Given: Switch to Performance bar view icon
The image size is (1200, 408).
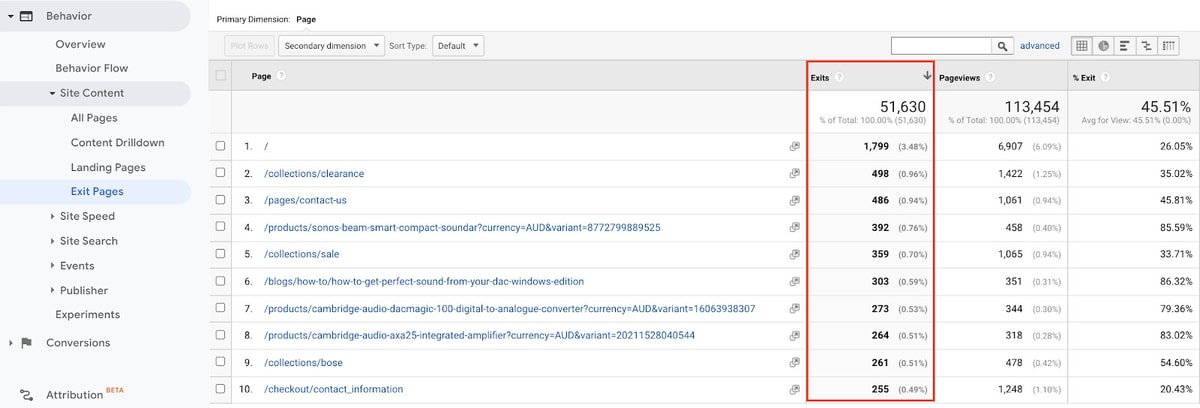Looking at the screenshot, I should [1125, 46].
